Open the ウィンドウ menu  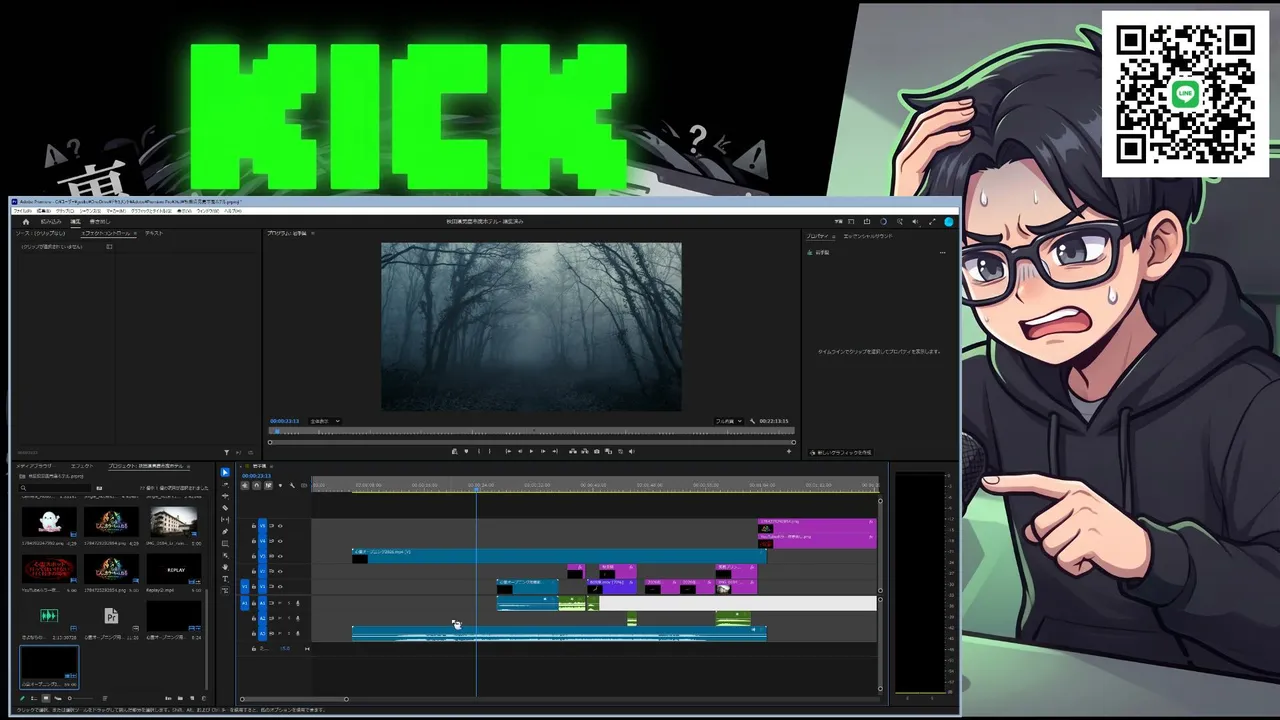207,211
